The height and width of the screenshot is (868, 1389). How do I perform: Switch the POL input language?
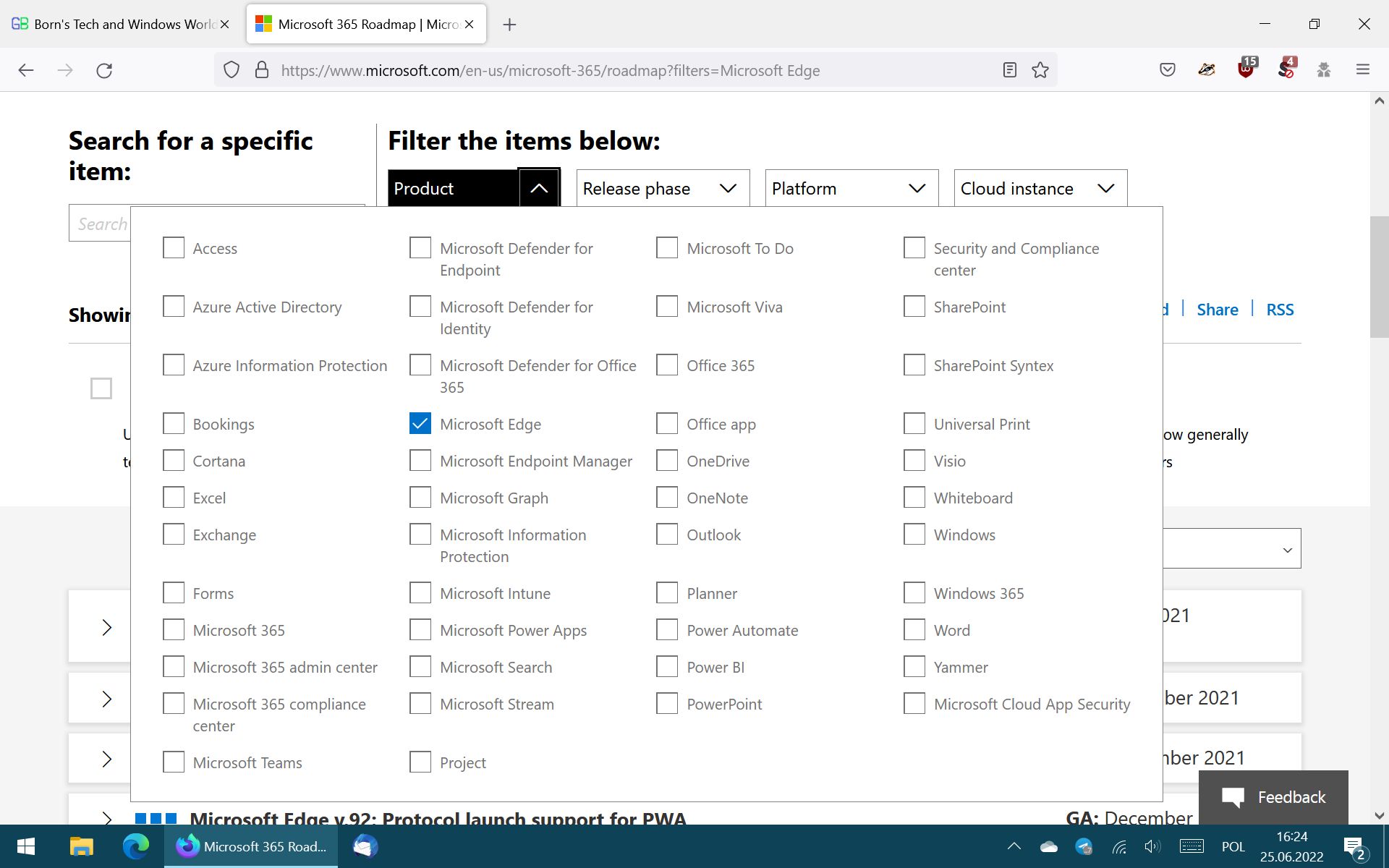coord(1233,846)
